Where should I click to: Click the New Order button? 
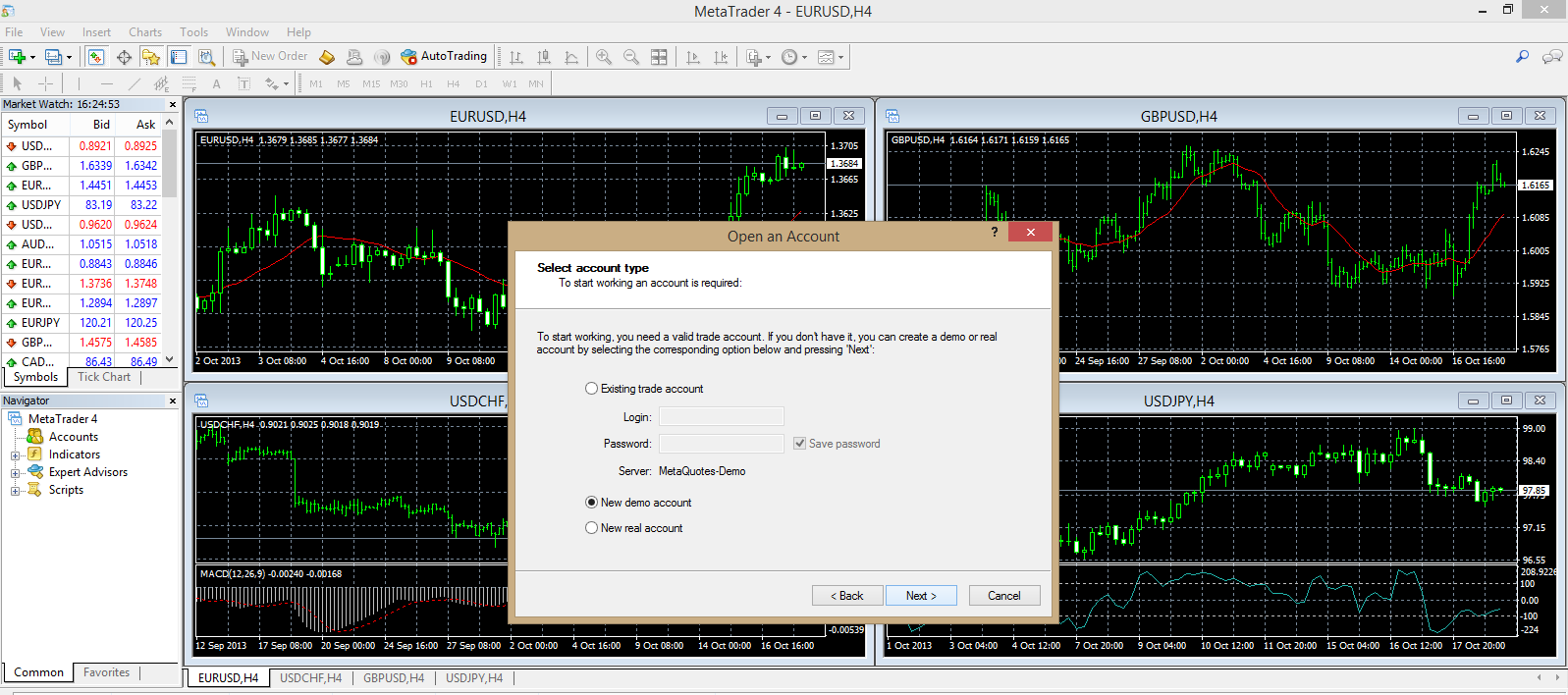pos(270,57)
